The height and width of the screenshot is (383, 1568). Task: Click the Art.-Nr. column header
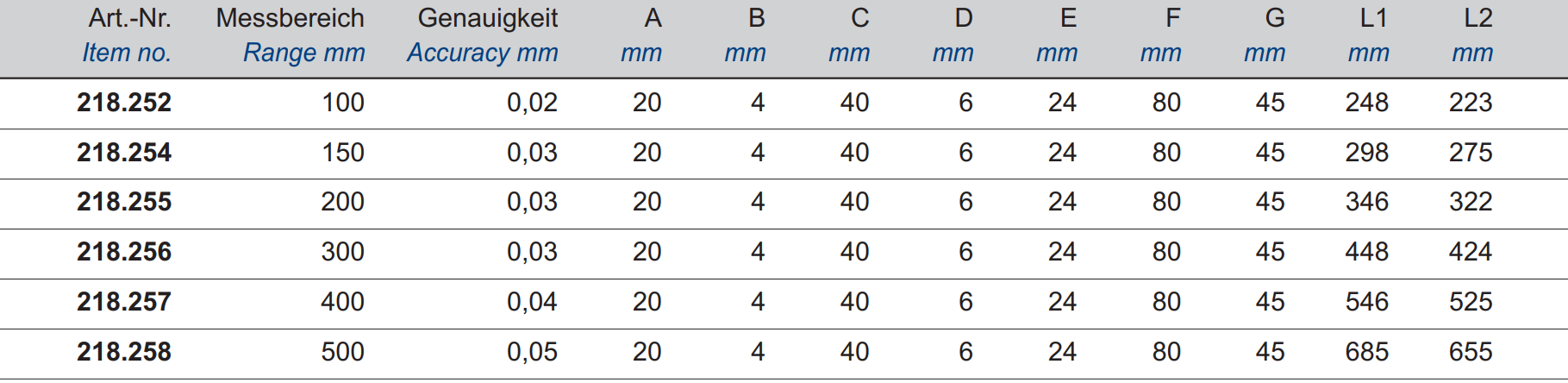tap(129, 18)
